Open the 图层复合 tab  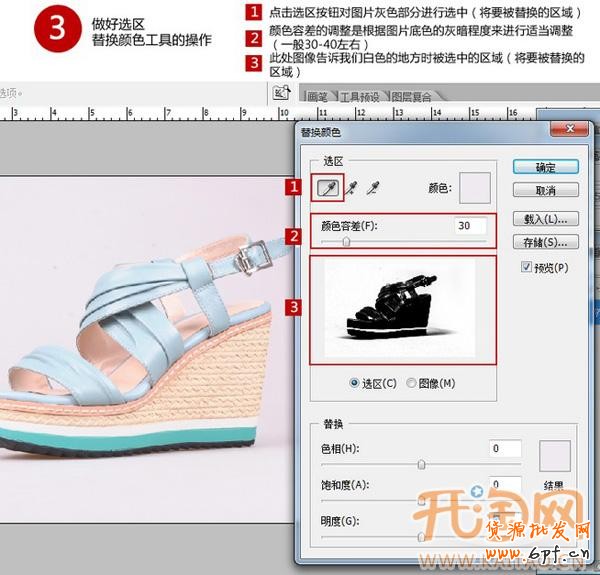tap(415, 96)
